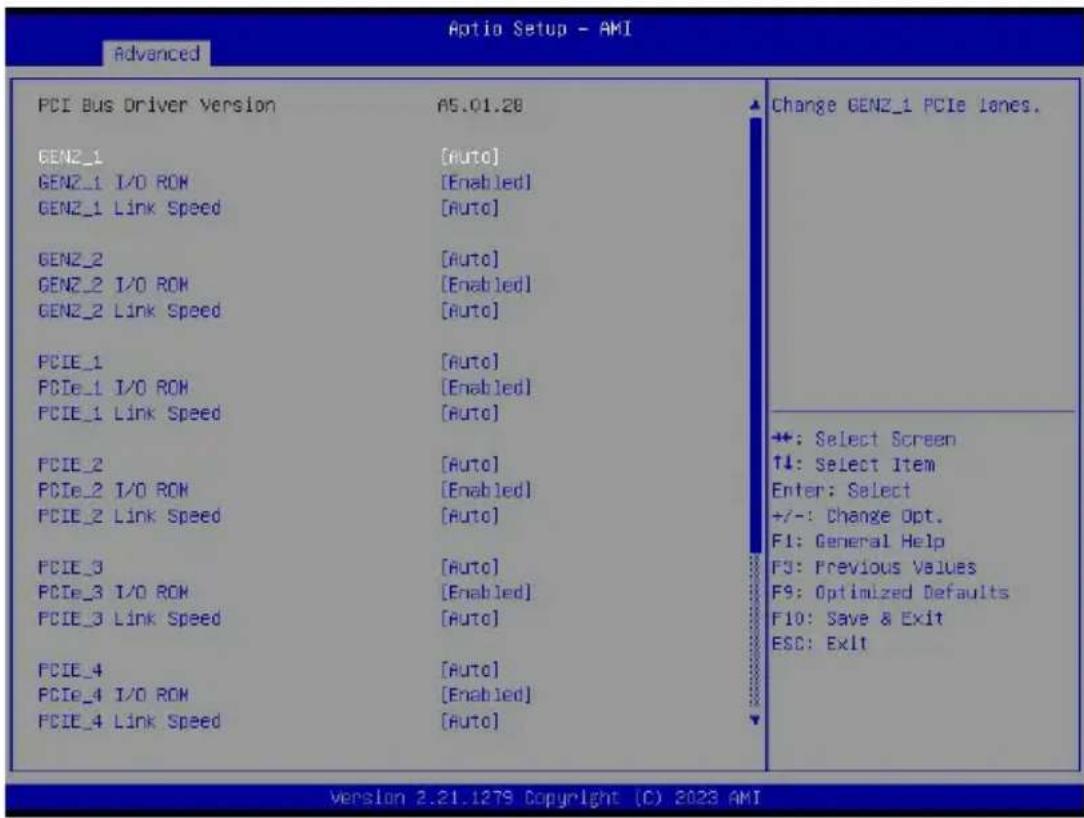This screenshot has height=818, width=1084.
Task: Open the Advanced tab
Action: coord(157,53)
